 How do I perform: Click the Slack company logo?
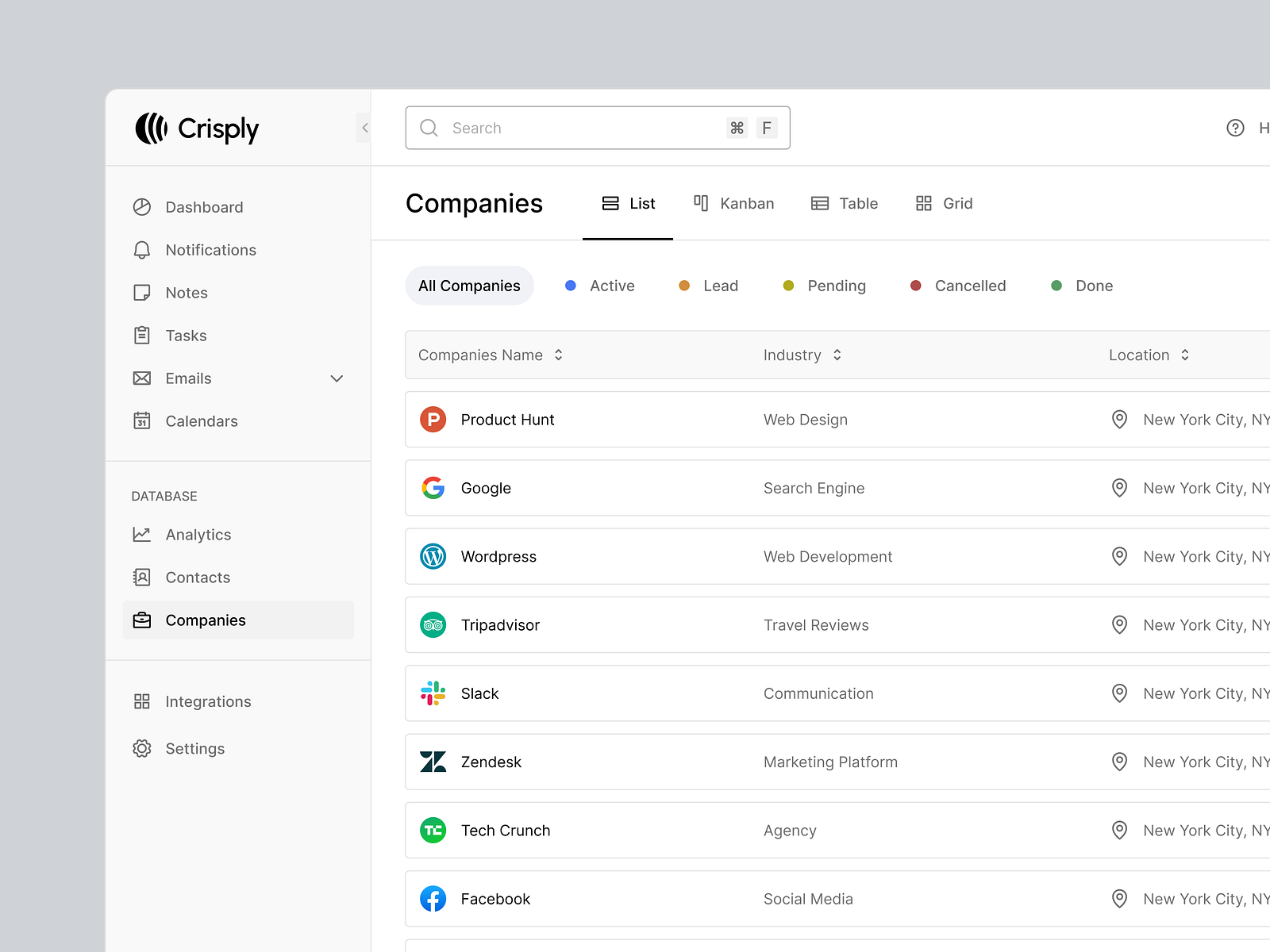coord(433,693)
